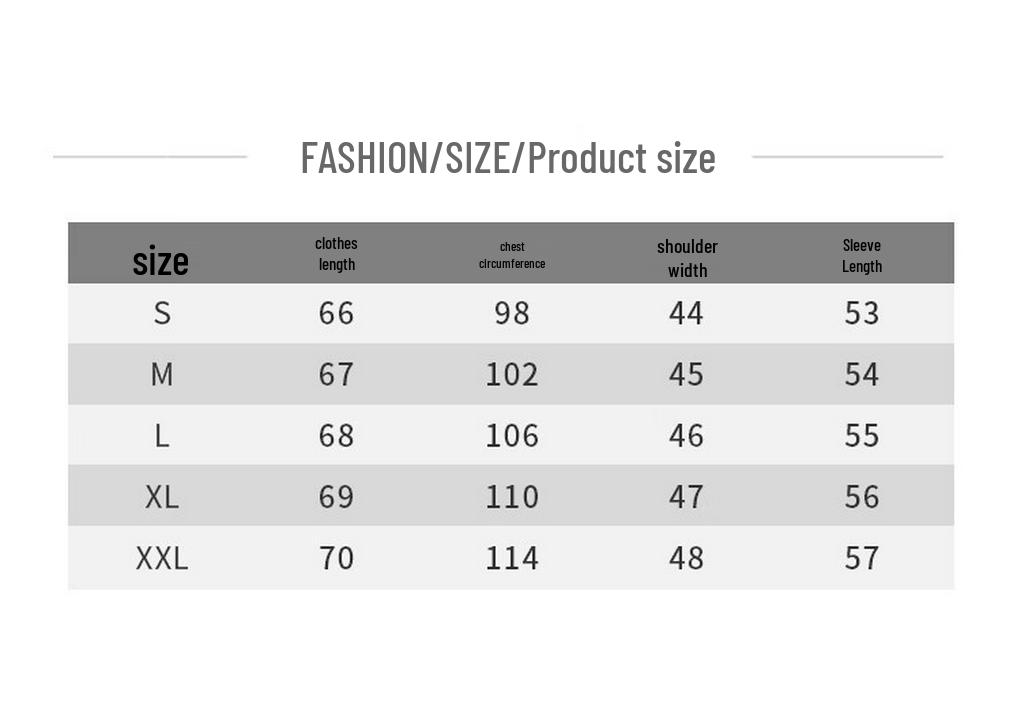Click chest value 102 in M row

(512, 374)
